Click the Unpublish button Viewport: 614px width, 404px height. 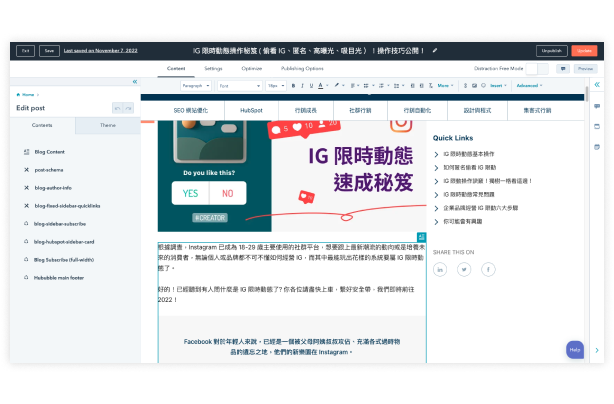click(x=550, y=50)
